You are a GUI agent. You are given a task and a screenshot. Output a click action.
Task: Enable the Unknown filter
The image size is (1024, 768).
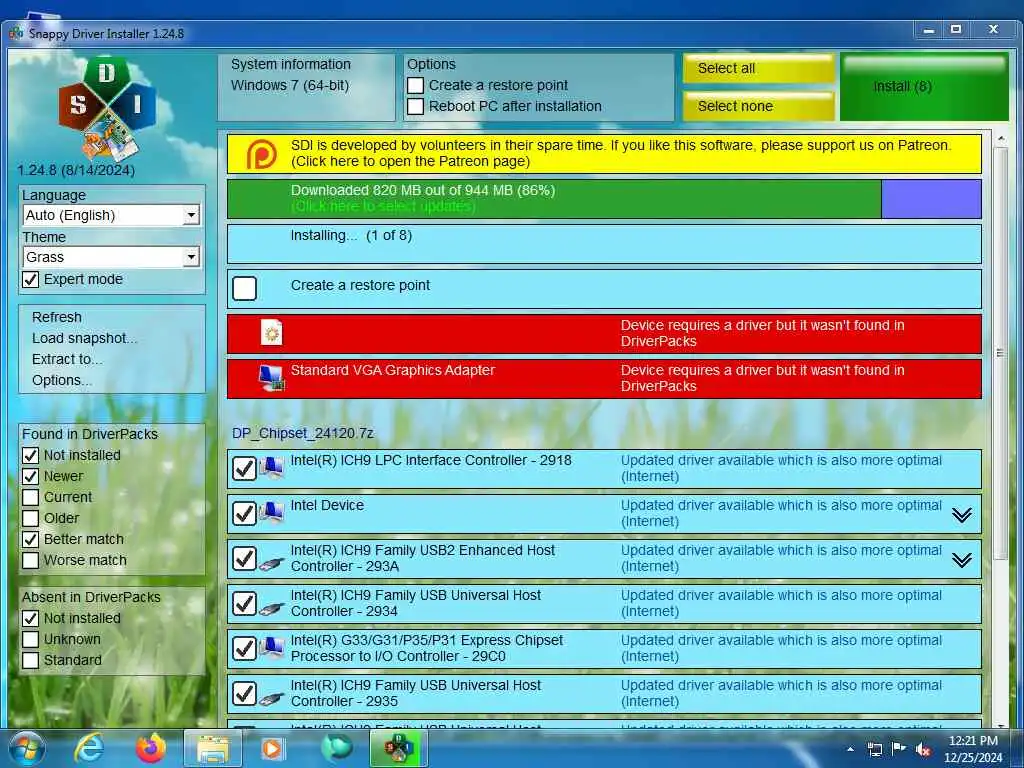(31, 639)
